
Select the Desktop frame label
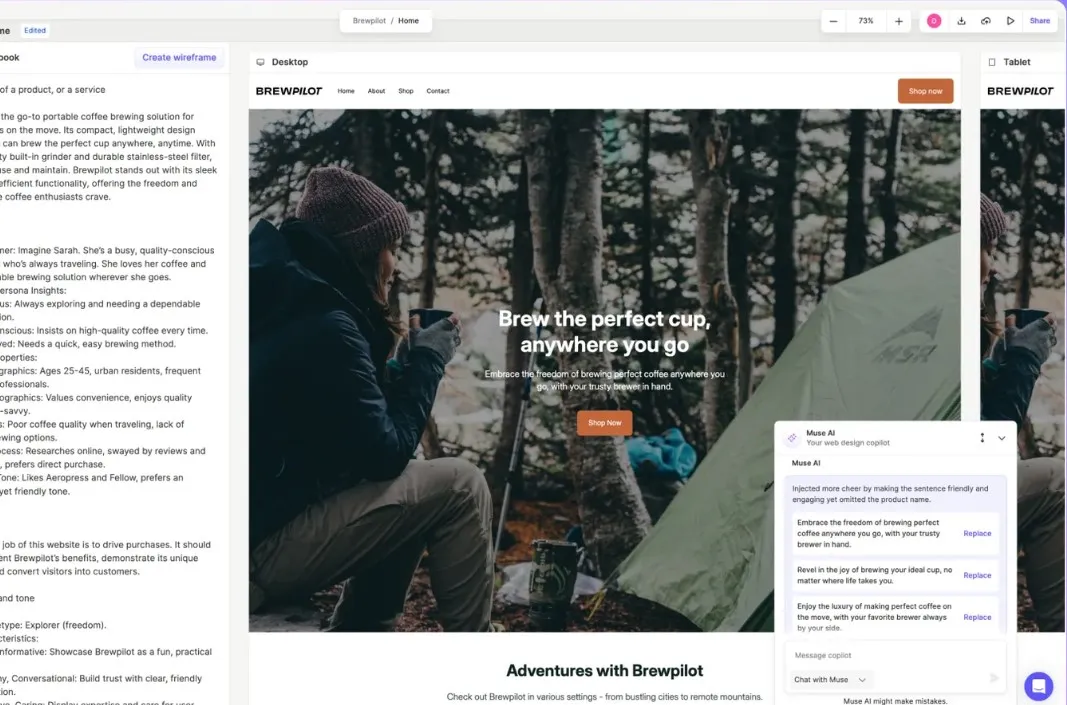tap(290, 62)
